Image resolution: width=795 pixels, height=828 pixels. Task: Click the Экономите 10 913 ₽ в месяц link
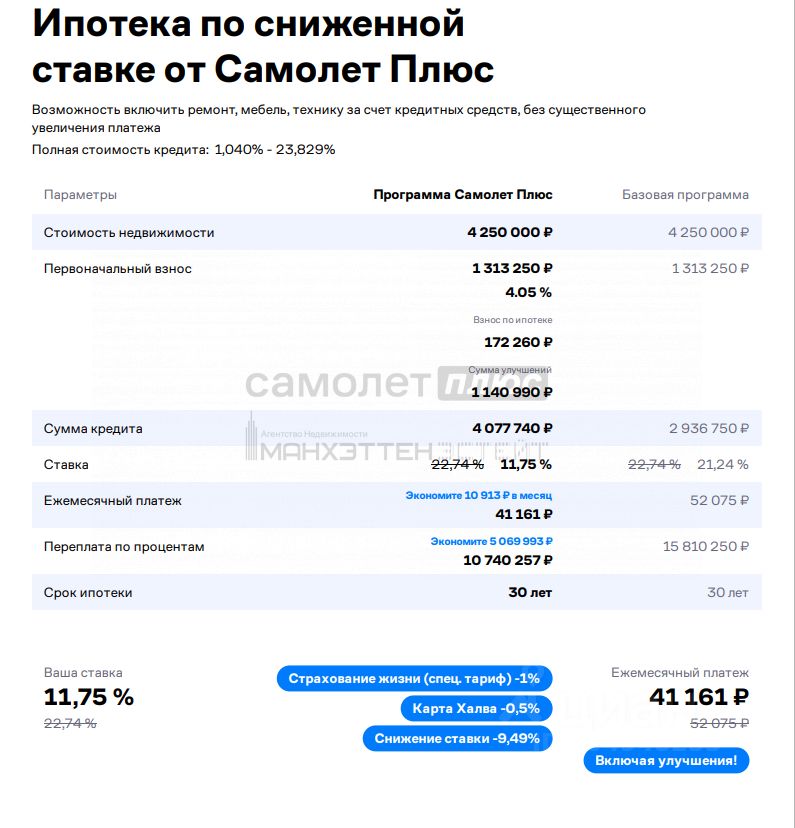coord(478,495)
